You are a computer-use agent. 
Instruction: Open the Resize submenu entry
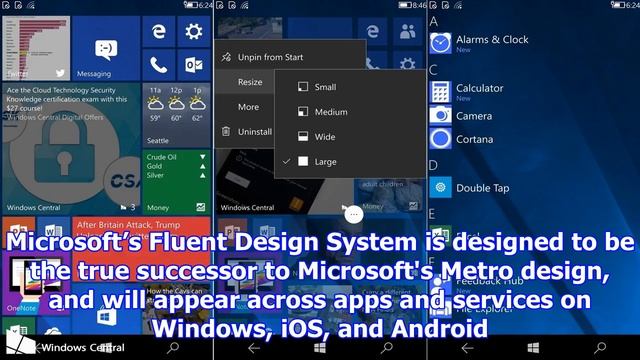244,82
